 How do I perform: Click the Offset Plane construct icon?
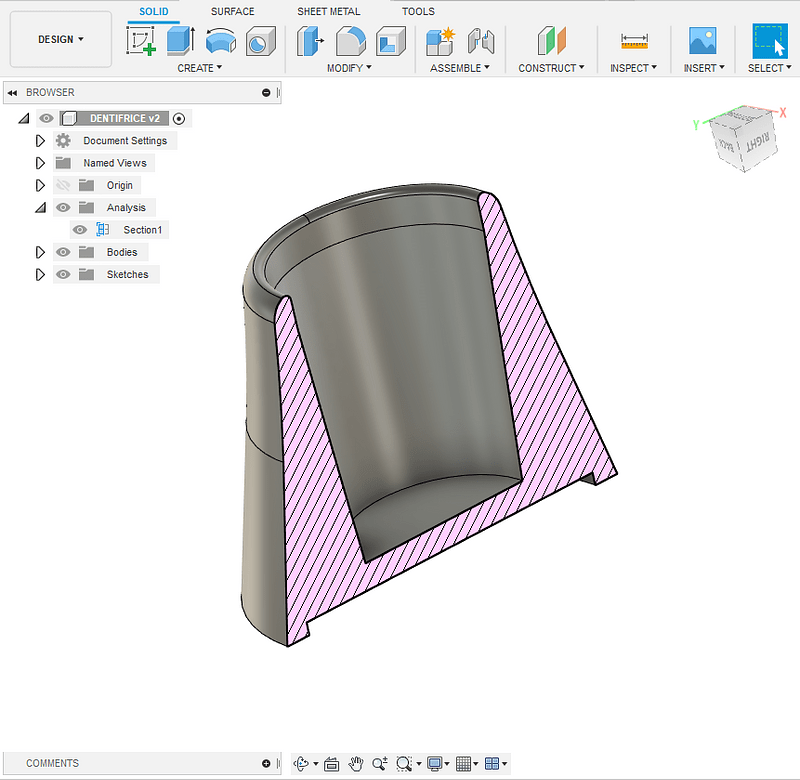(552, 41)
